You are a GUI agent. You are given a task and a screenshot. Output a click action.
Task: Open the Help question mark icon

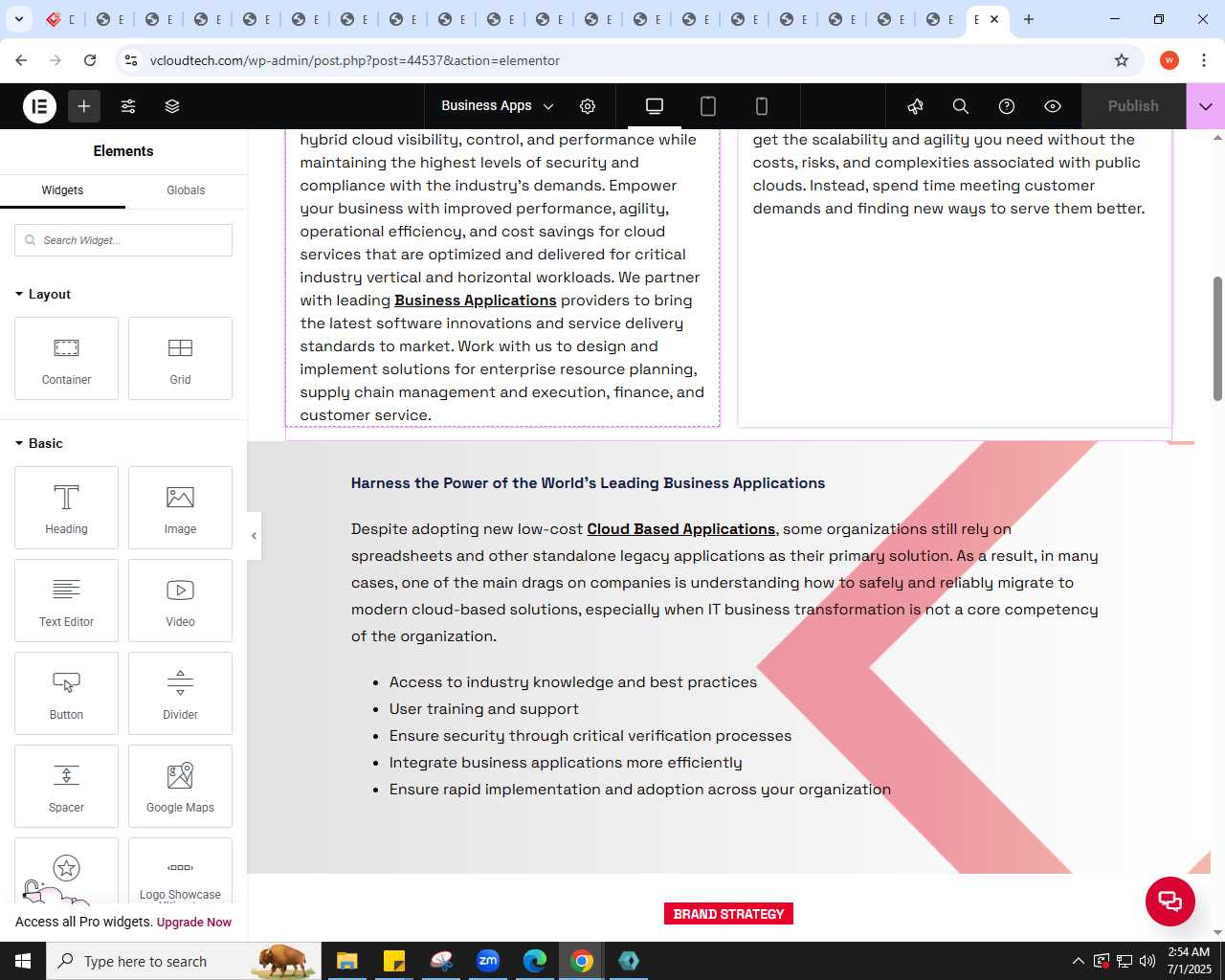pos(1007,106)
